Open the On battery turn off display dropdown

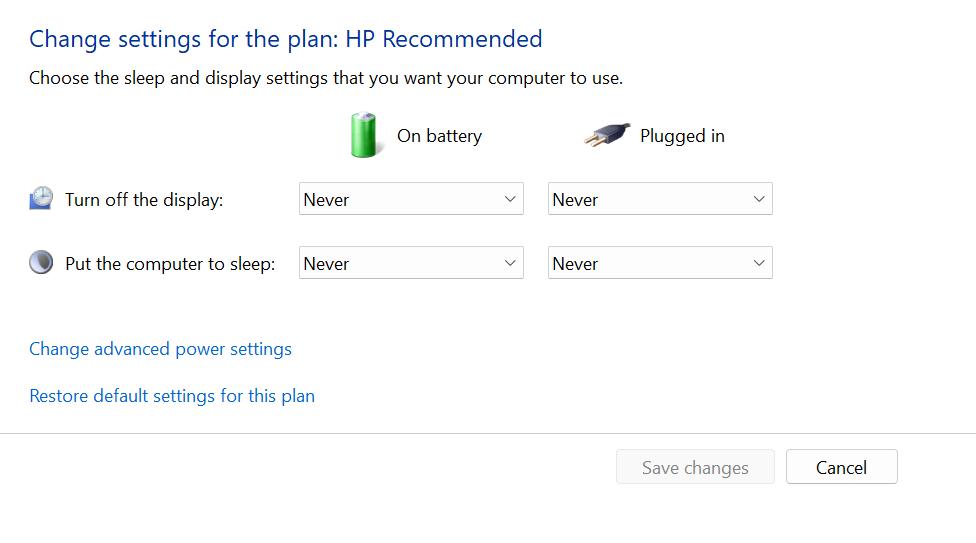411,199
